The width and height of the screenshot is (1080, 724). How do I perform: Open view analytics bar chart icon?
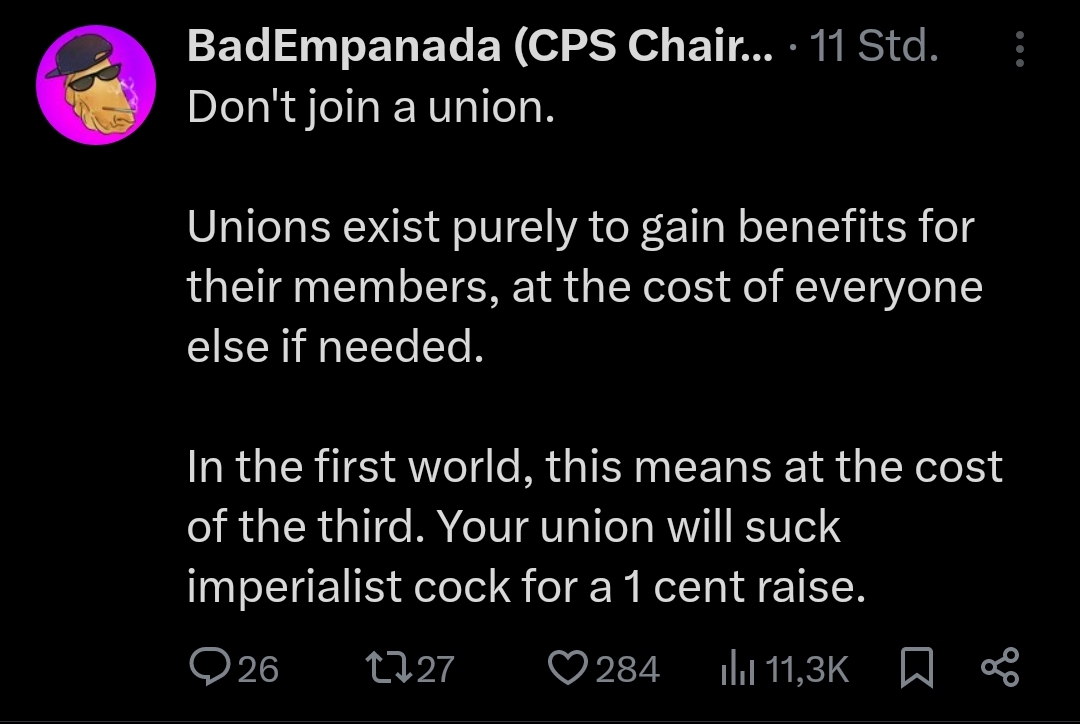[738, 669]
